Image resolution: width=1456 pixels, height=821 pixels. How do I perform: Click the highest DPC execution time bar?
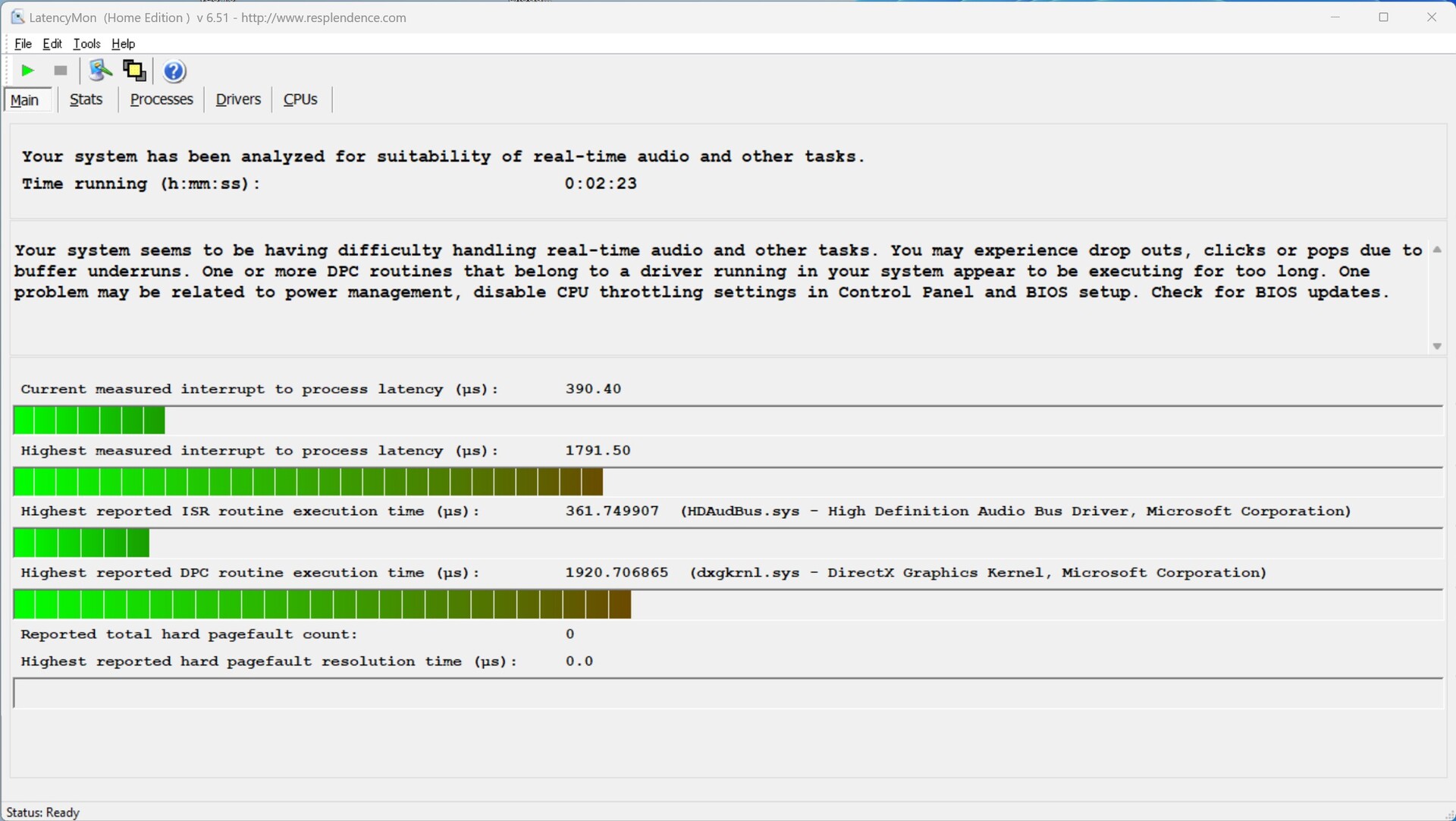click(322, 605)
